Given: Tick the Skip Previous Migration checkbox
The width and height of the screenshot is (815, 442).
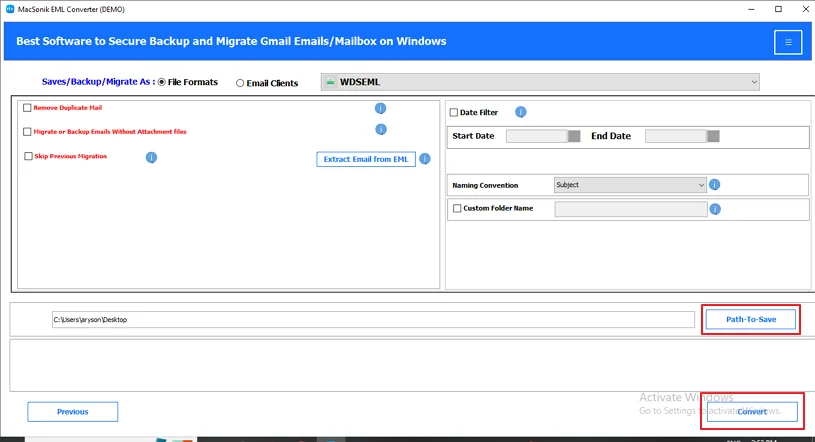Looking at the screenshot, I should point(28,156).
